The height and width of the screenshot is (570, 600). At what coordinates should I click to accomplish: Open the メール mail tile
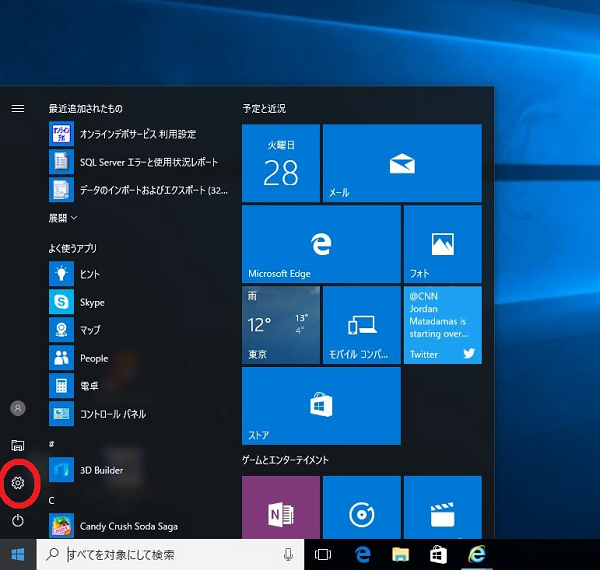coord(402,163)
